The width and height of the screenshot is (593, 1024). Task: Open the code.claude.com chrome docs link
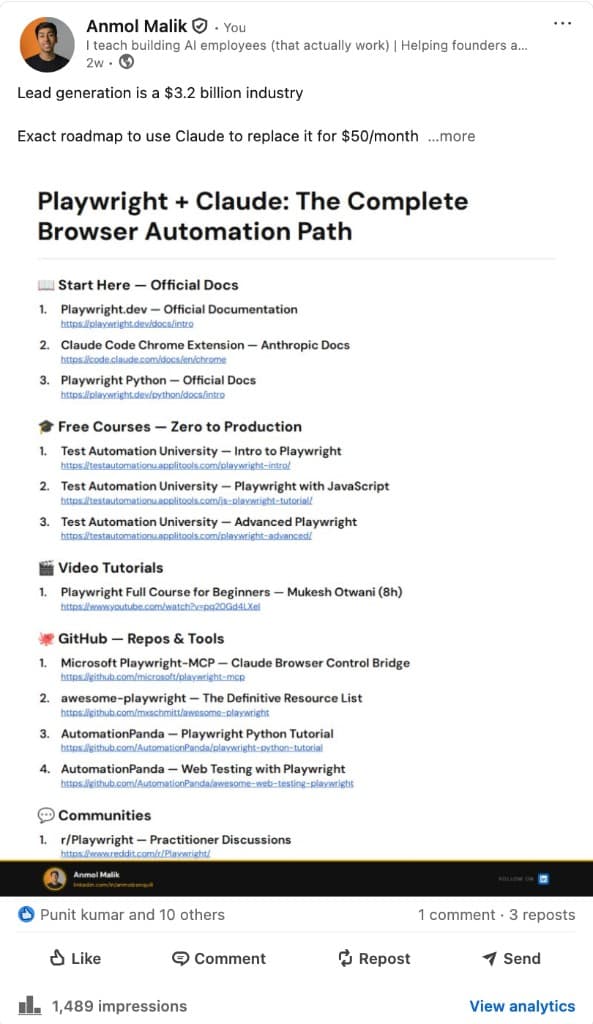pyautogui.click(x=143, y=359)
